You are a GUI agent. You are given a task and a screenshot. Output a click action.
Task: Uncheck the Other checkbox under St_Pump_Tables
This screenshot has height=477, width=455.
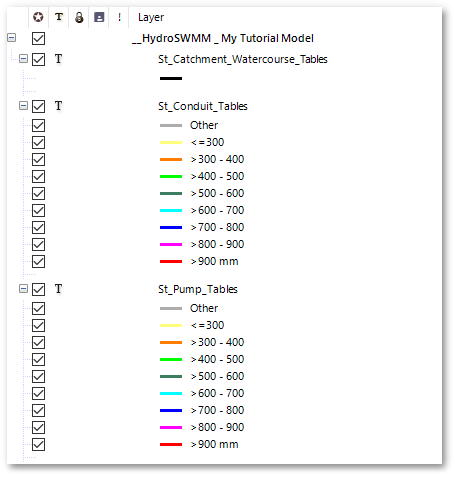point(38,309)
